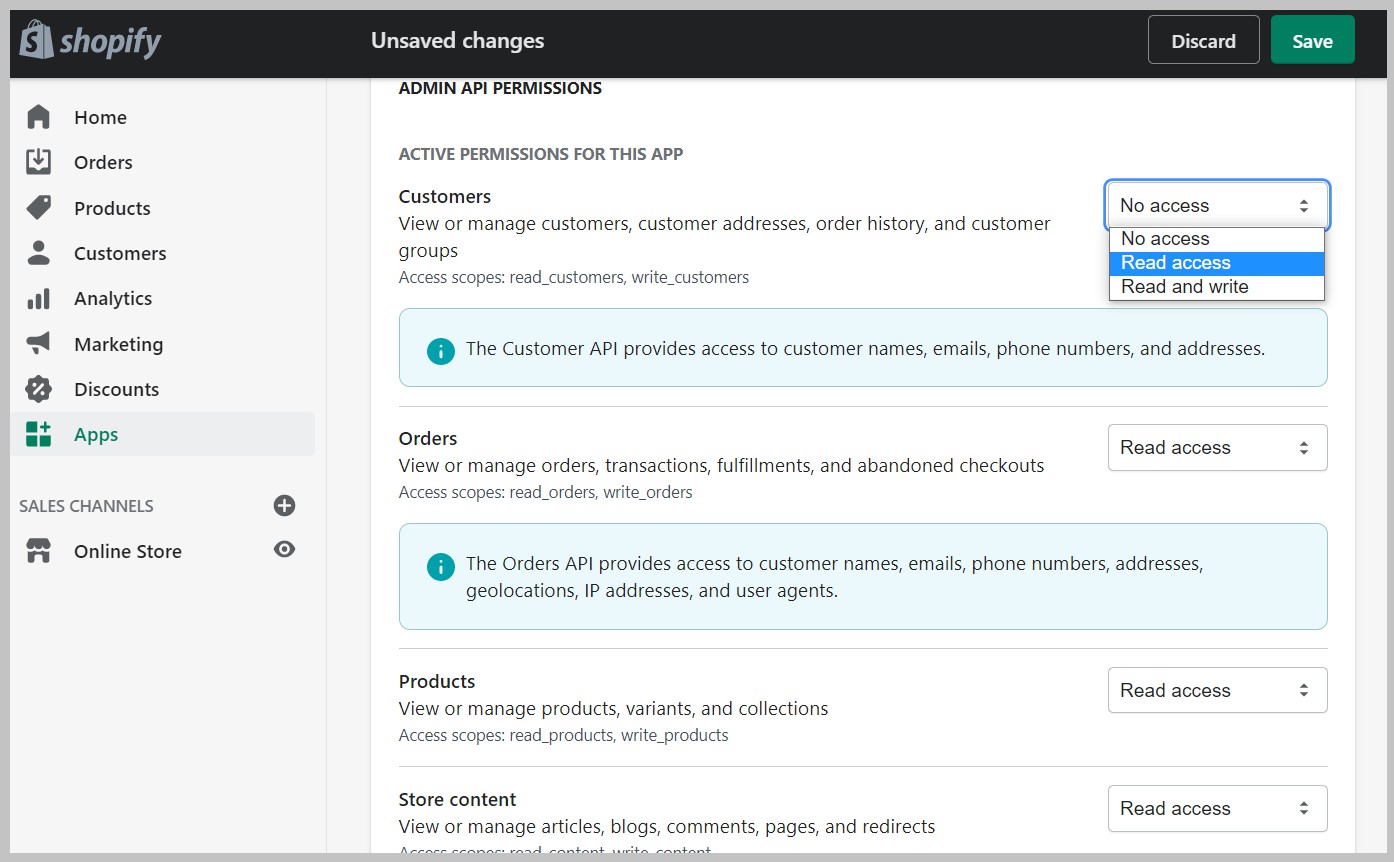Click the Customers person icon
1394x862 pixels.
(x=38, y=253)
